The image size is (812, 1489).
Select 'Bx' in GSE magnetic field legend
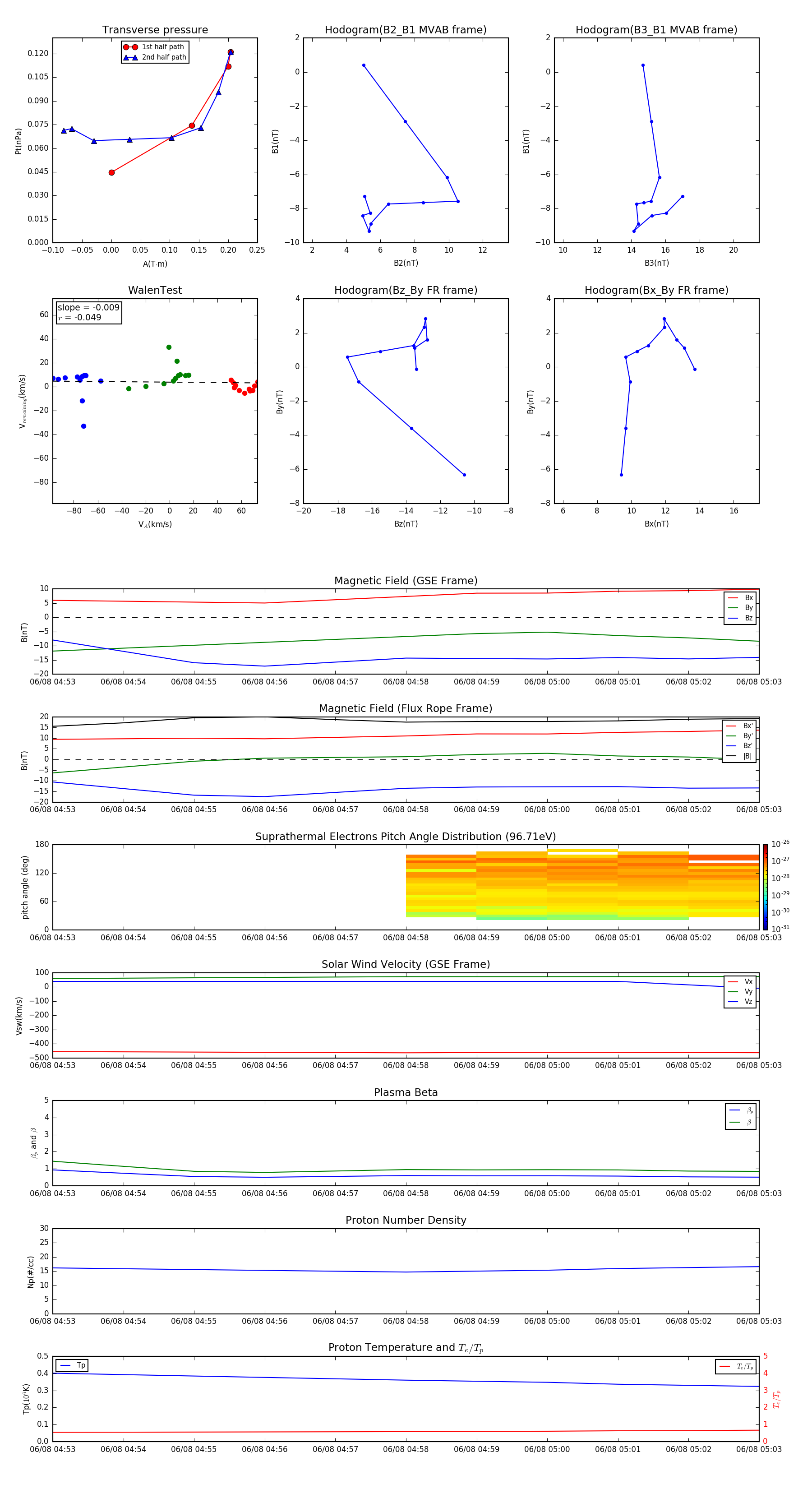pos(740,598)
